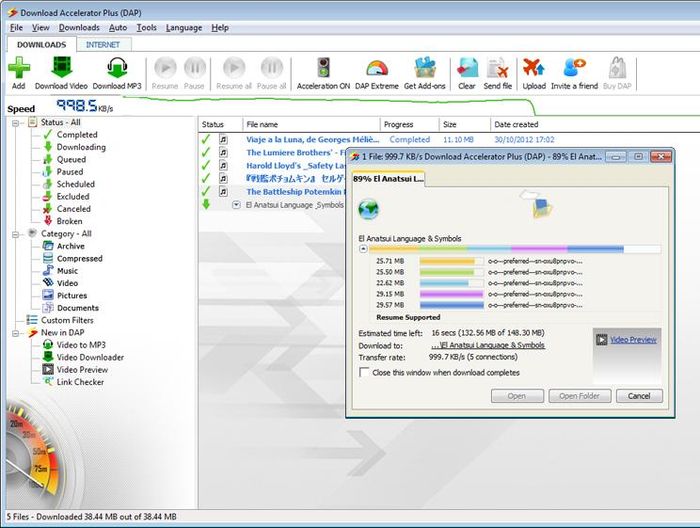
Task: Click the purple 29.15 MB segment bar
Action: tap(451, 294)
